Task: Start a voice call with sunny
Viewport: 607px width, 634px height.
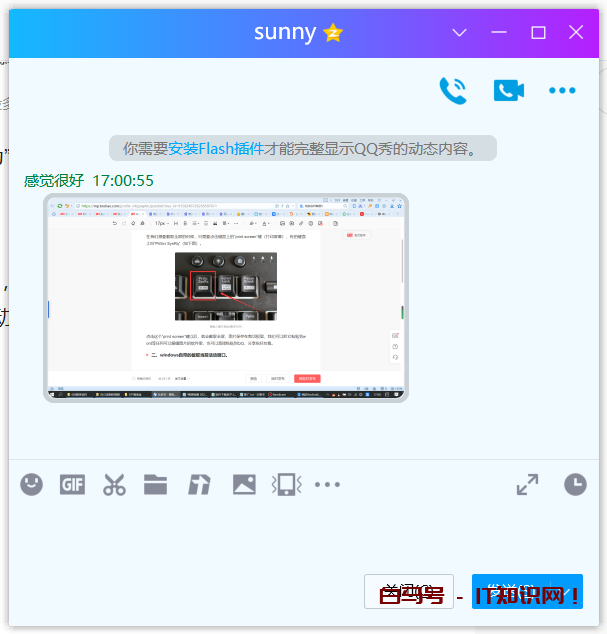Action: pos(453,91)
